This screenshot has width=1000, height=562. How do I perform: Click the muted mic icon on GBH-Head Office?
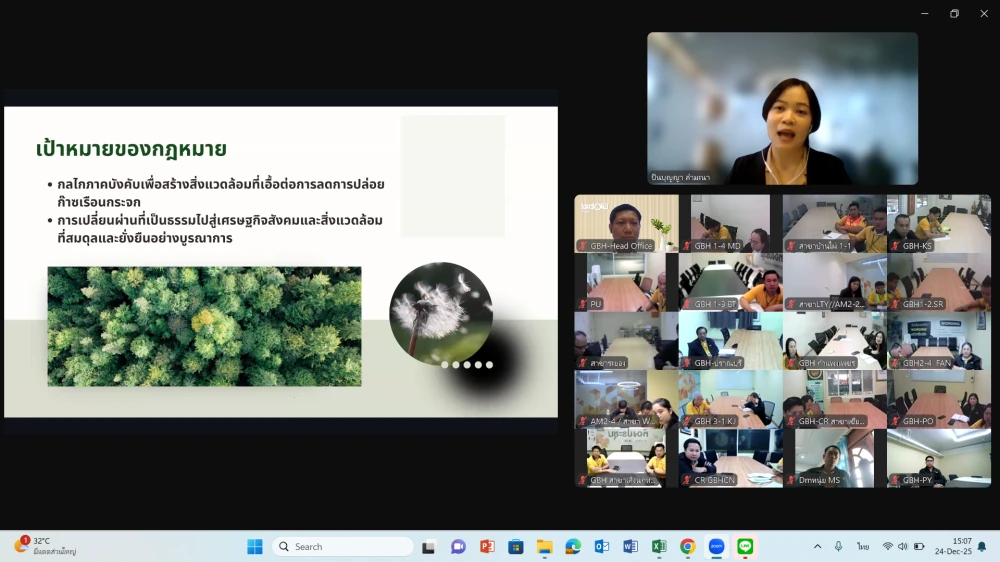click(582, 246)
